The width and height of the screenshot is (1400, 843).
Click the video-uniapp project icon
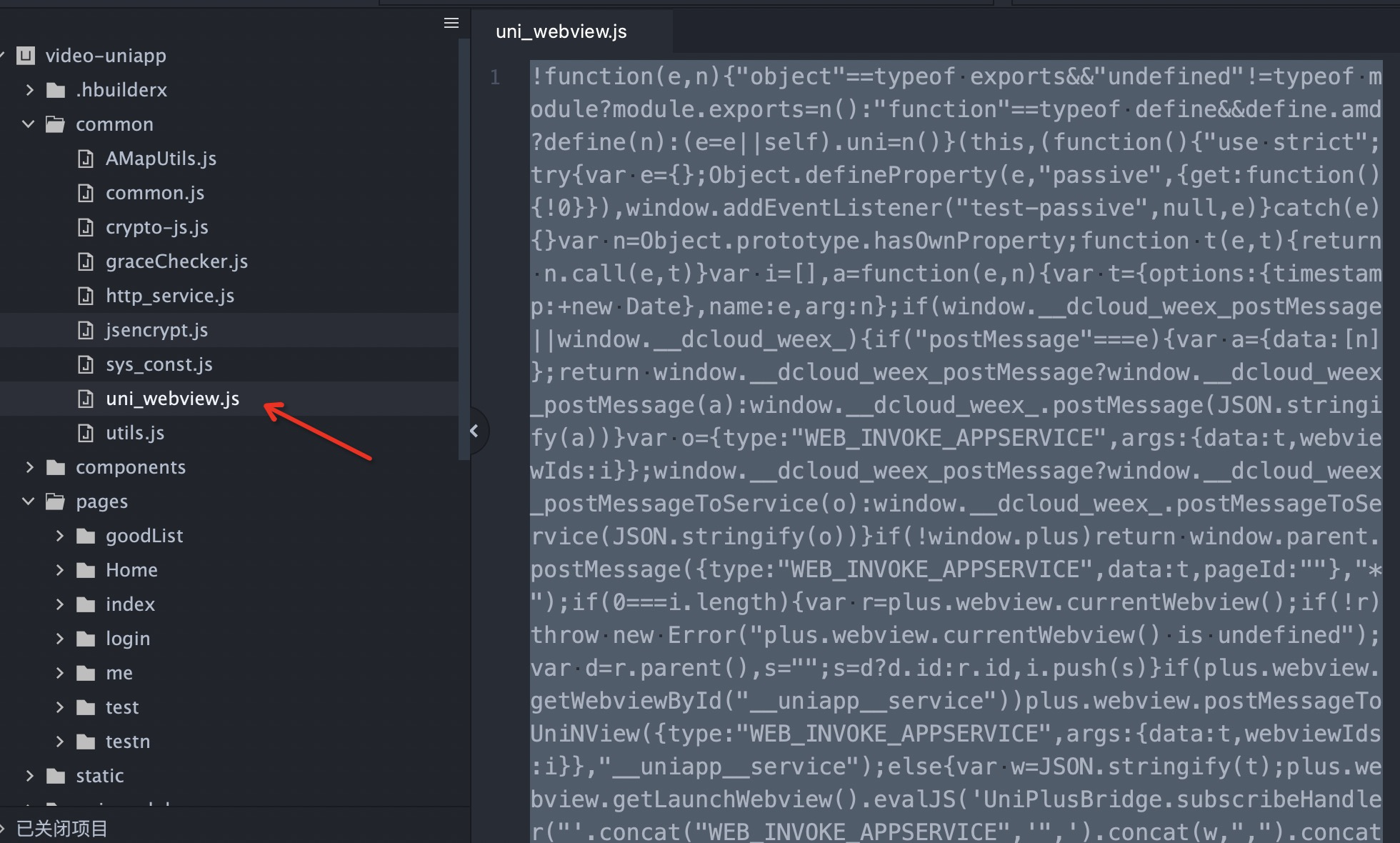pos(26,56)
